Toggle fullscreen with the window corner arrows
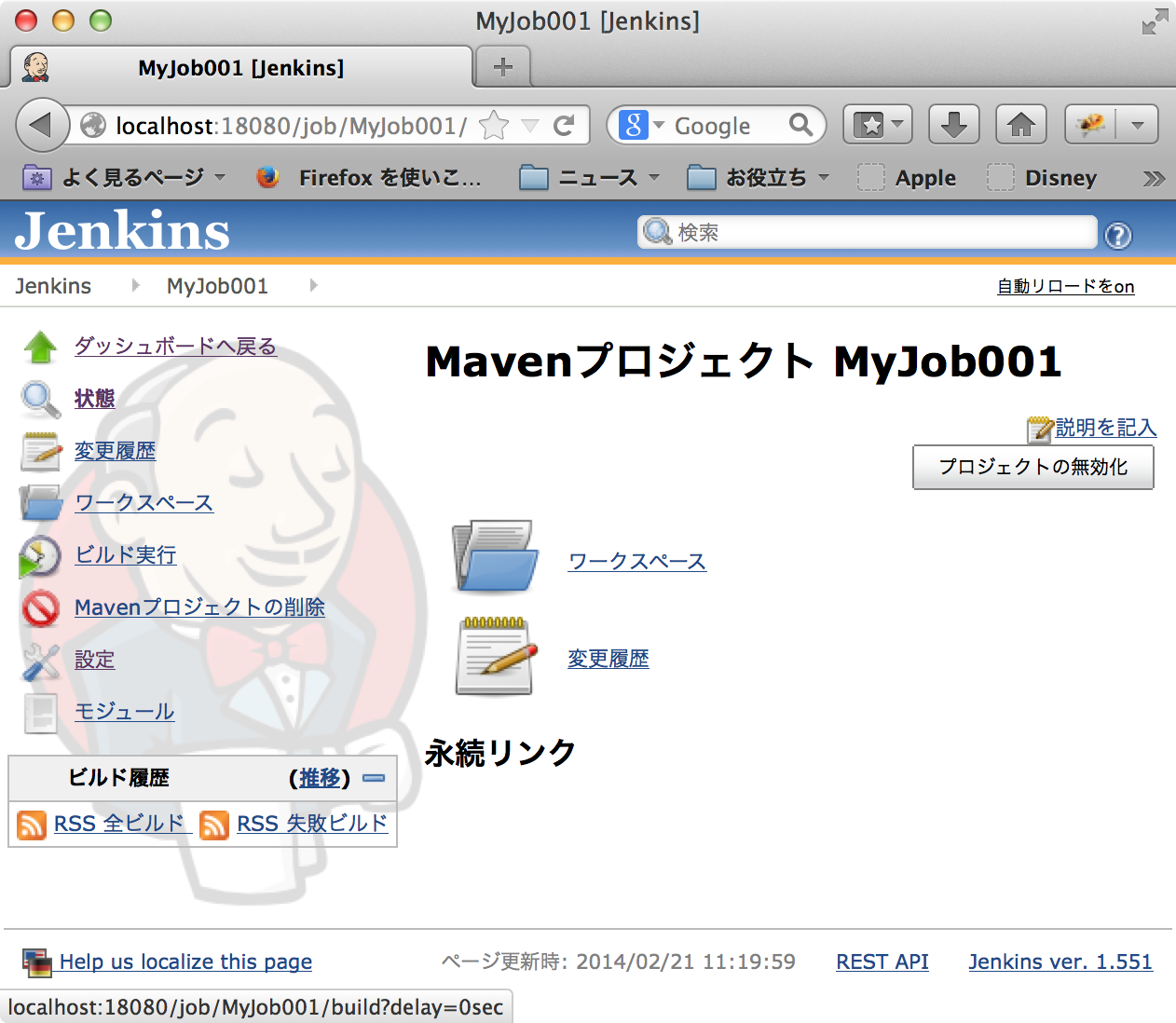The height and width of the screenshot is (1023, 1176). 1155,21
